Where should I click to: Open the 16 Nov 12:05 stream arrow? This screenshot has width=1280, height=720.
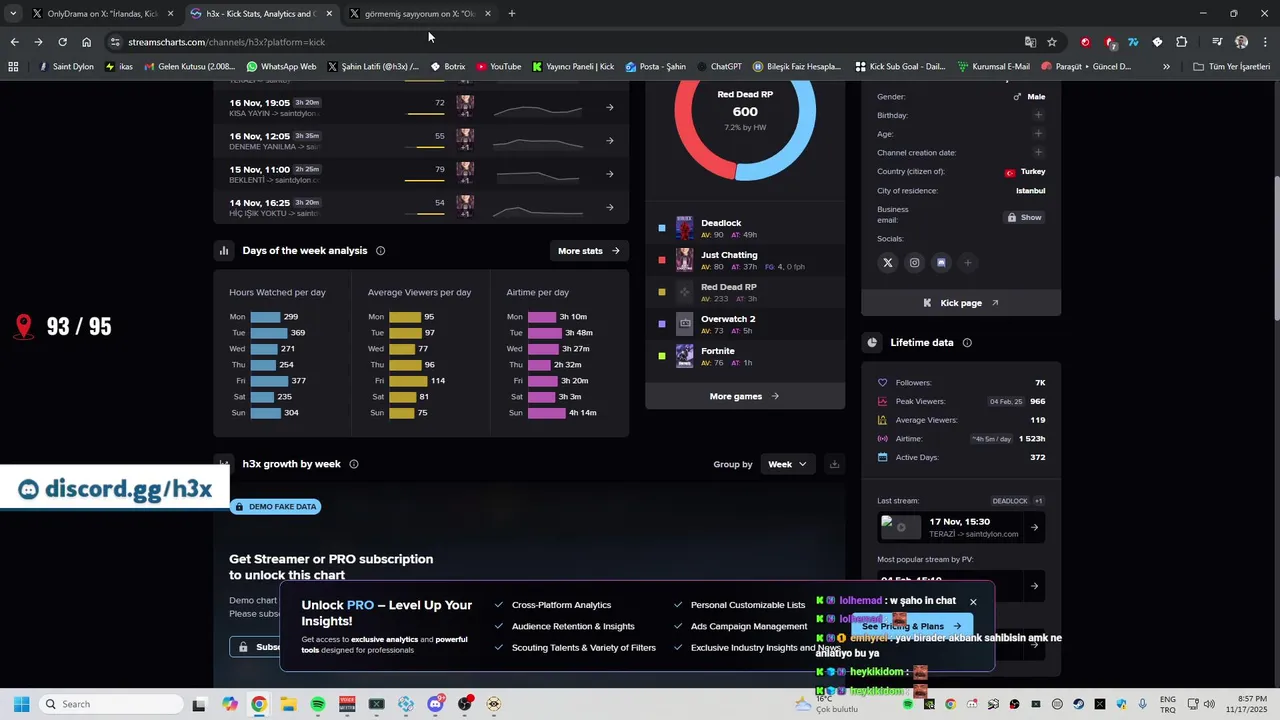pyautogui.click(x=609, y=140)
